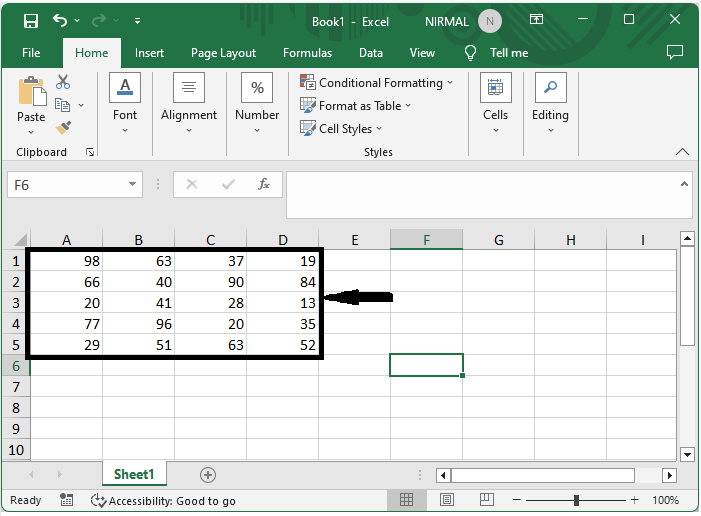Save the workbook with the floppy icon
701x516 pixels.
(x=31, y=21)
